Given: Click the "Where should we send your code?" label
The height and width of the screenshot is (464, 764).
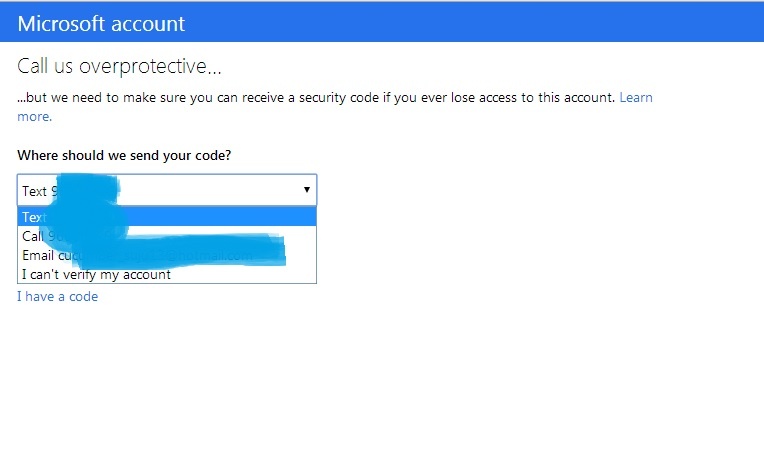Looking at the screenshot, I should tap(125, 156).
